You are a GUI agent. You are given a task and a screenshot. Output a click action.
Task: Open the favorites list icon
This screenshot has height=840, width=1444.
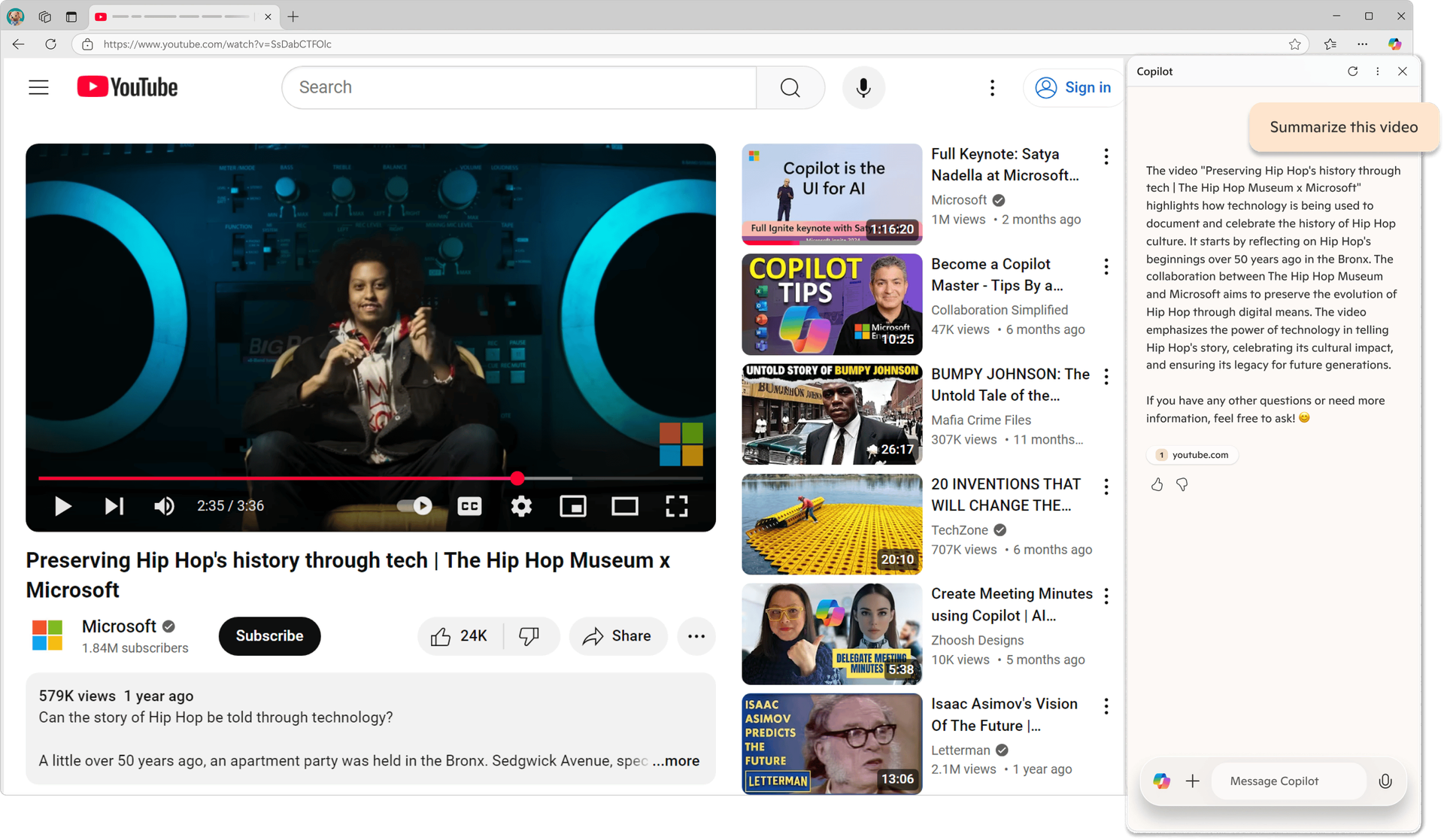[1330, 44]
